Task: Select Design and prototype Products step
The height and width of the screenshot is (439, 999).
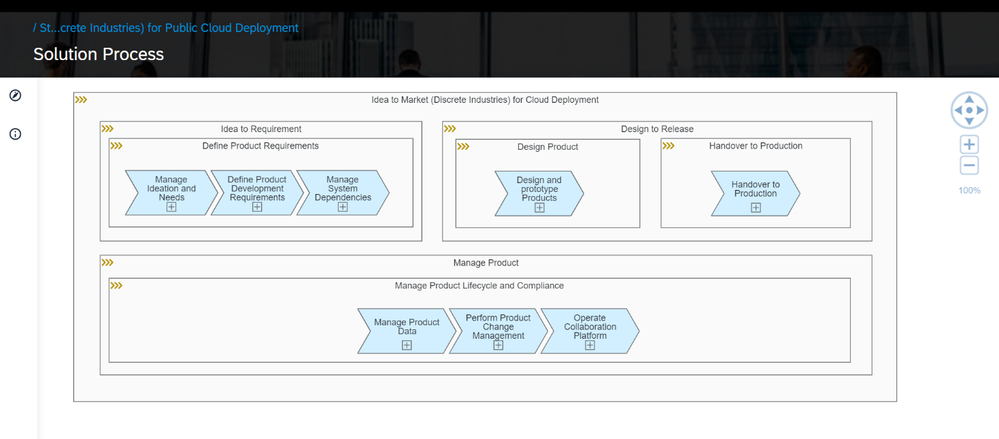Action: click(540, 193)
